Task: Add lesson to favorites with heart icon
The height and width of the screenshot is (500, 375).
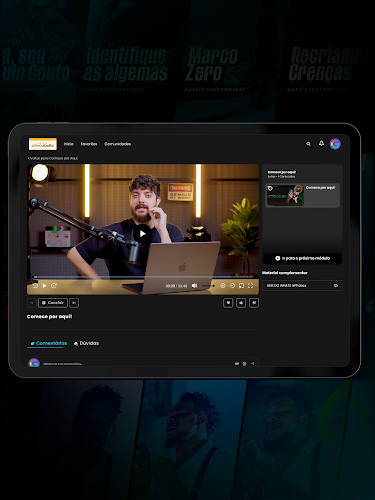Action: click(x=228, y=303)
